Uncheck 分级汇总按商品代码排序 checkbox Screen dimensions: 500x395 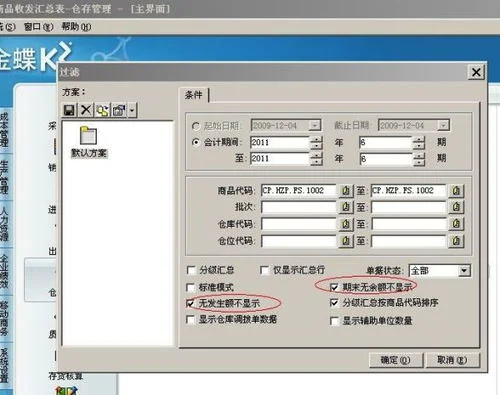pyautogui.click(x=334, y=303)
